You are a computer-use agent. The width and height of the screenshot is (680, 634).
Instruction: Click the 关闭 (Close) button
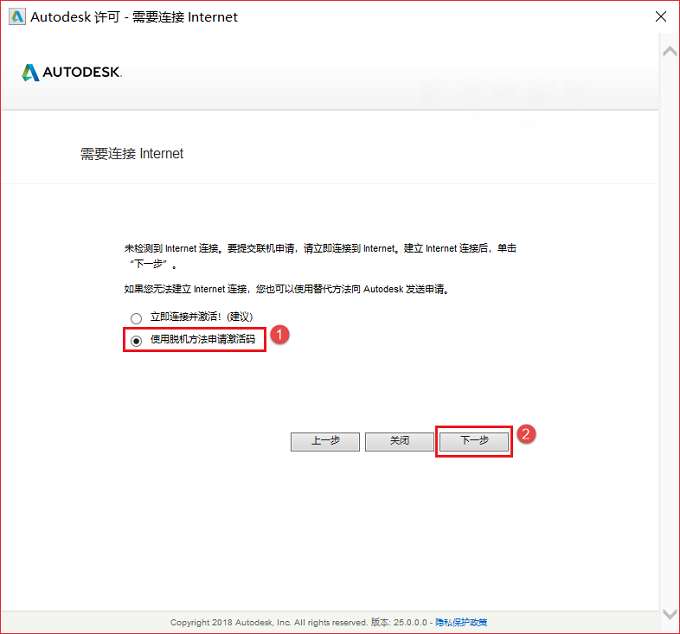[x=399, y=441]
